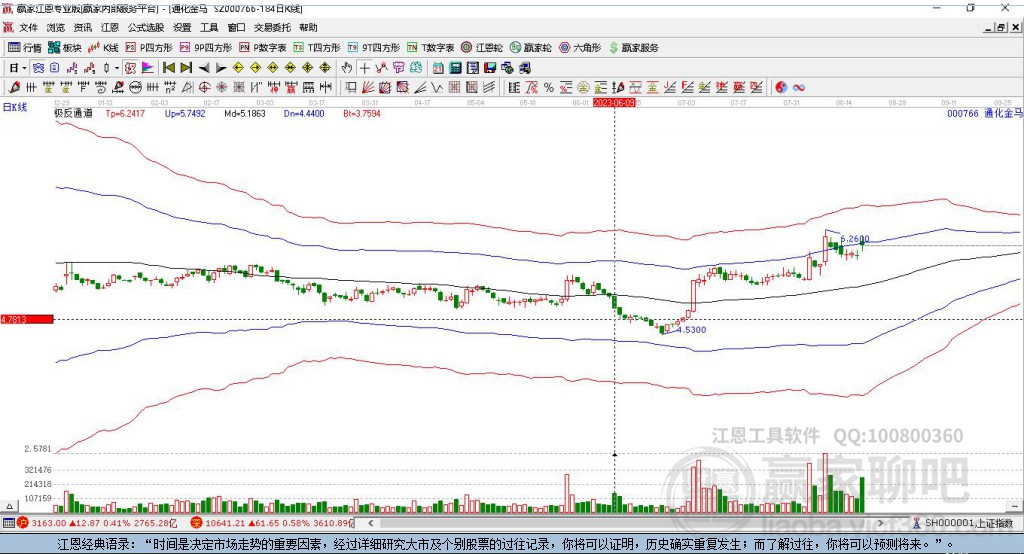Open the 资讯 menu
The image size is (1024, 554).
[82, 27]
